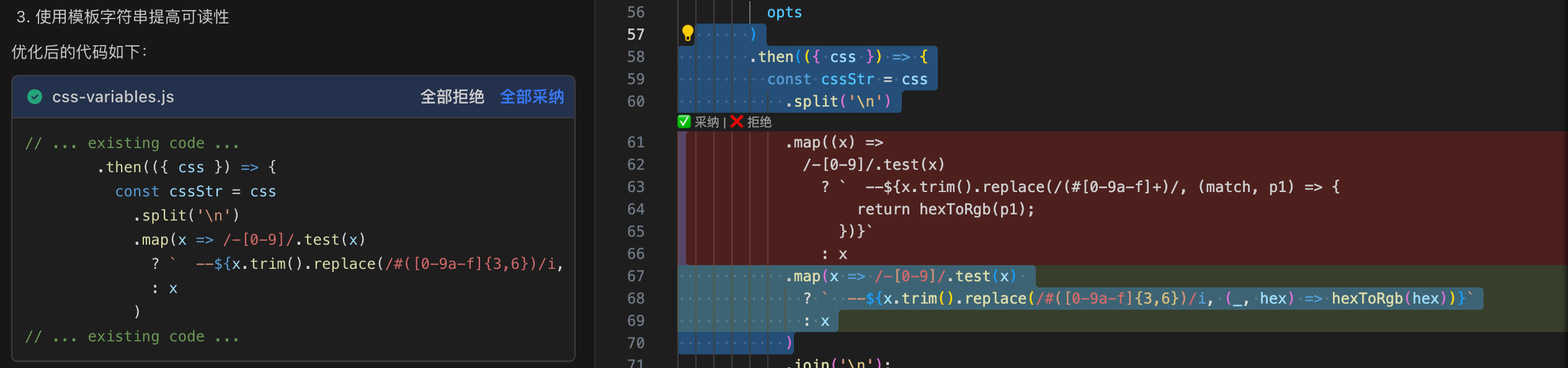
Task: Click 'opts' on editor line 56
Action: pos(785,12)
